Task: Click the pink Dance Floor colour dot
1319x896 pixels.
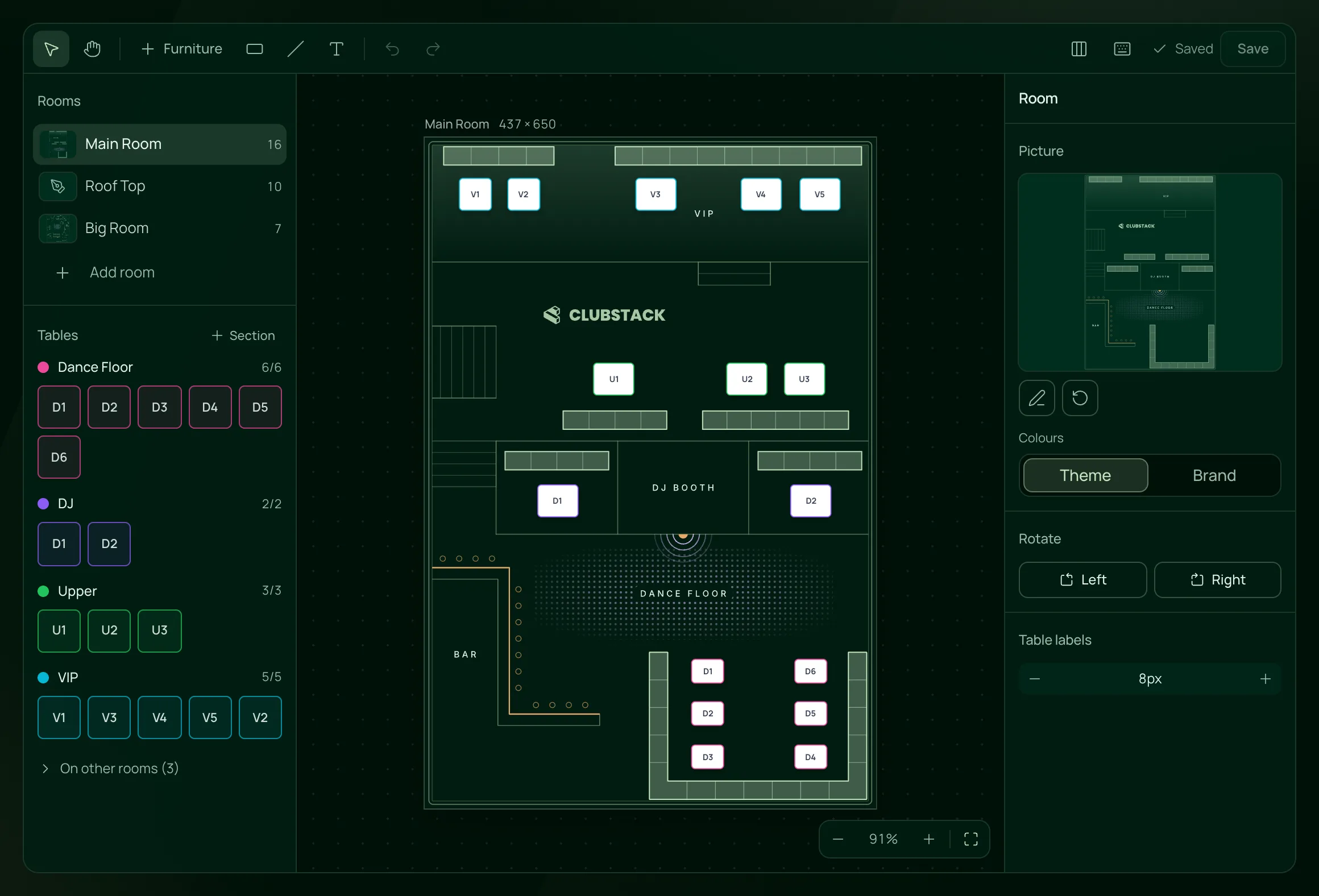Action: tap(43, 367)
